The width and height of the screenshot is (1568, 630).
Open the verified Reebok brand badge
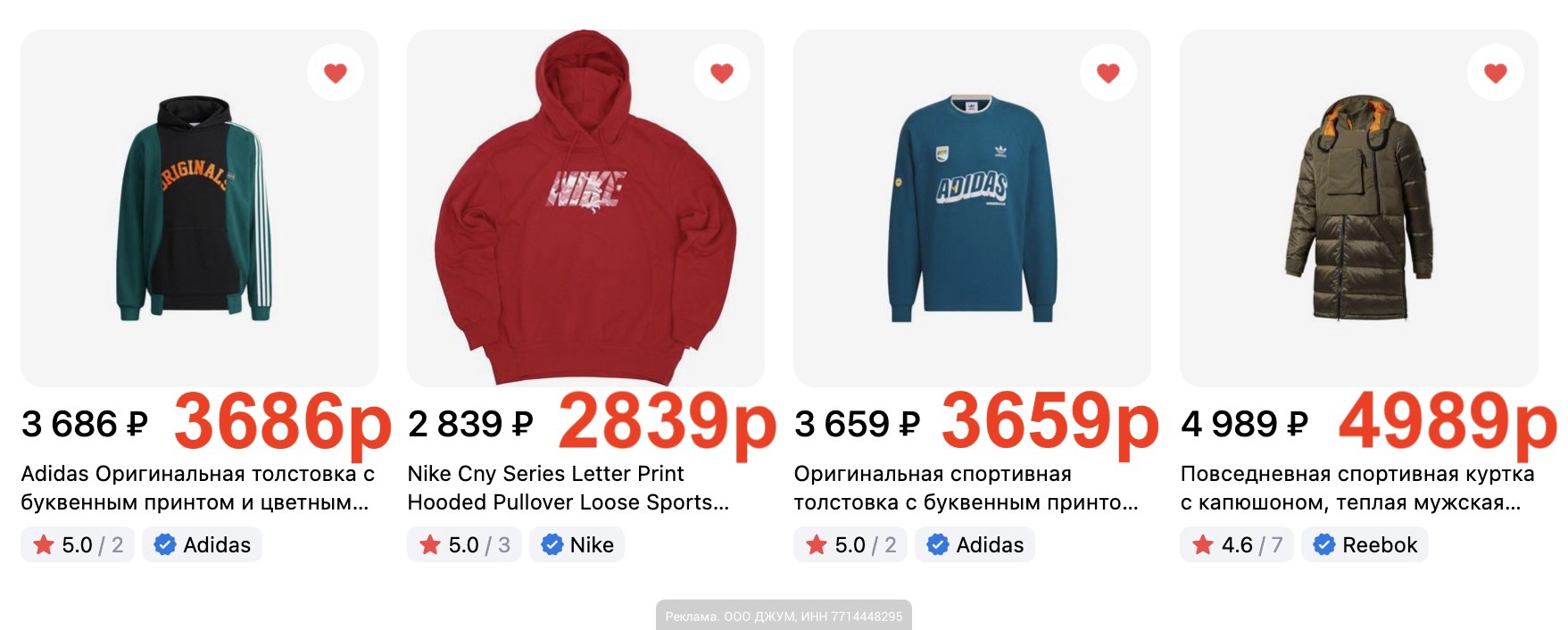coord(1365,544)
